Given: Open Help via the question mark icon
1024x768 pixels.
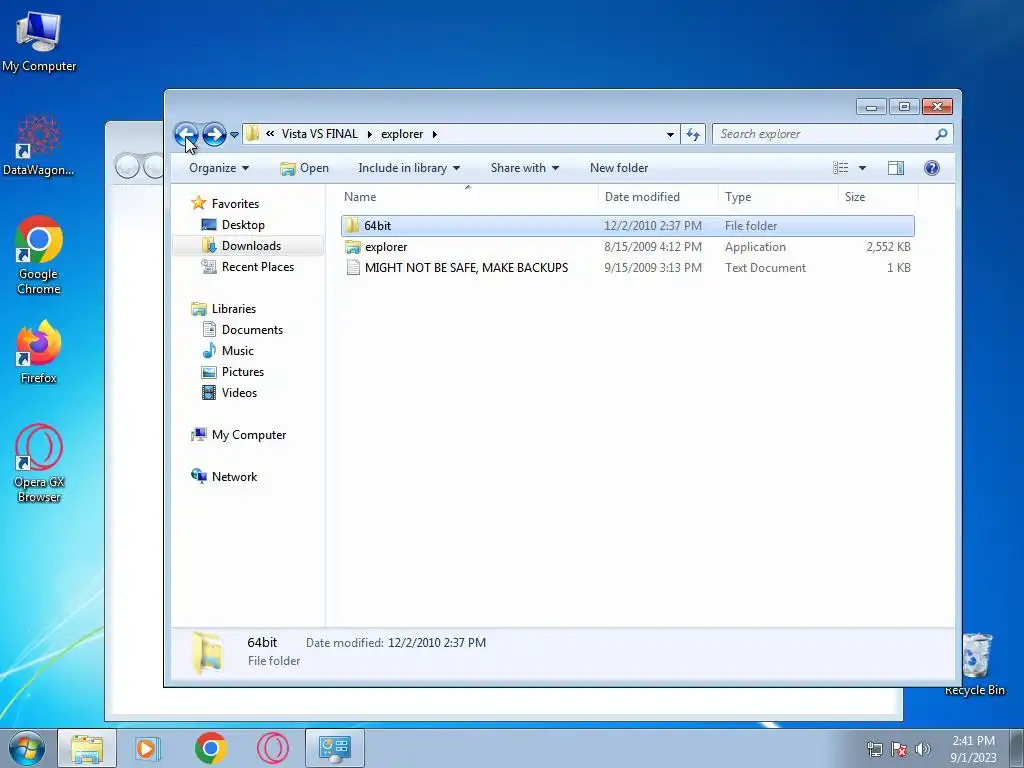Looking at the screenshot, I should 932,168.
